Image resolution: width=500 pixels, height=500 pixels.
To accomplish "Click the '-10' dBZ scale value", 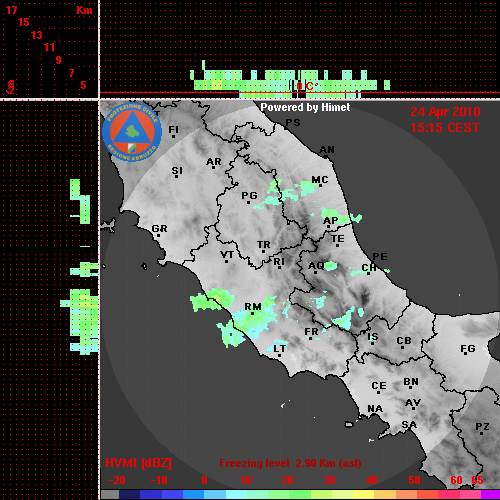I will [x=159, y=480].
